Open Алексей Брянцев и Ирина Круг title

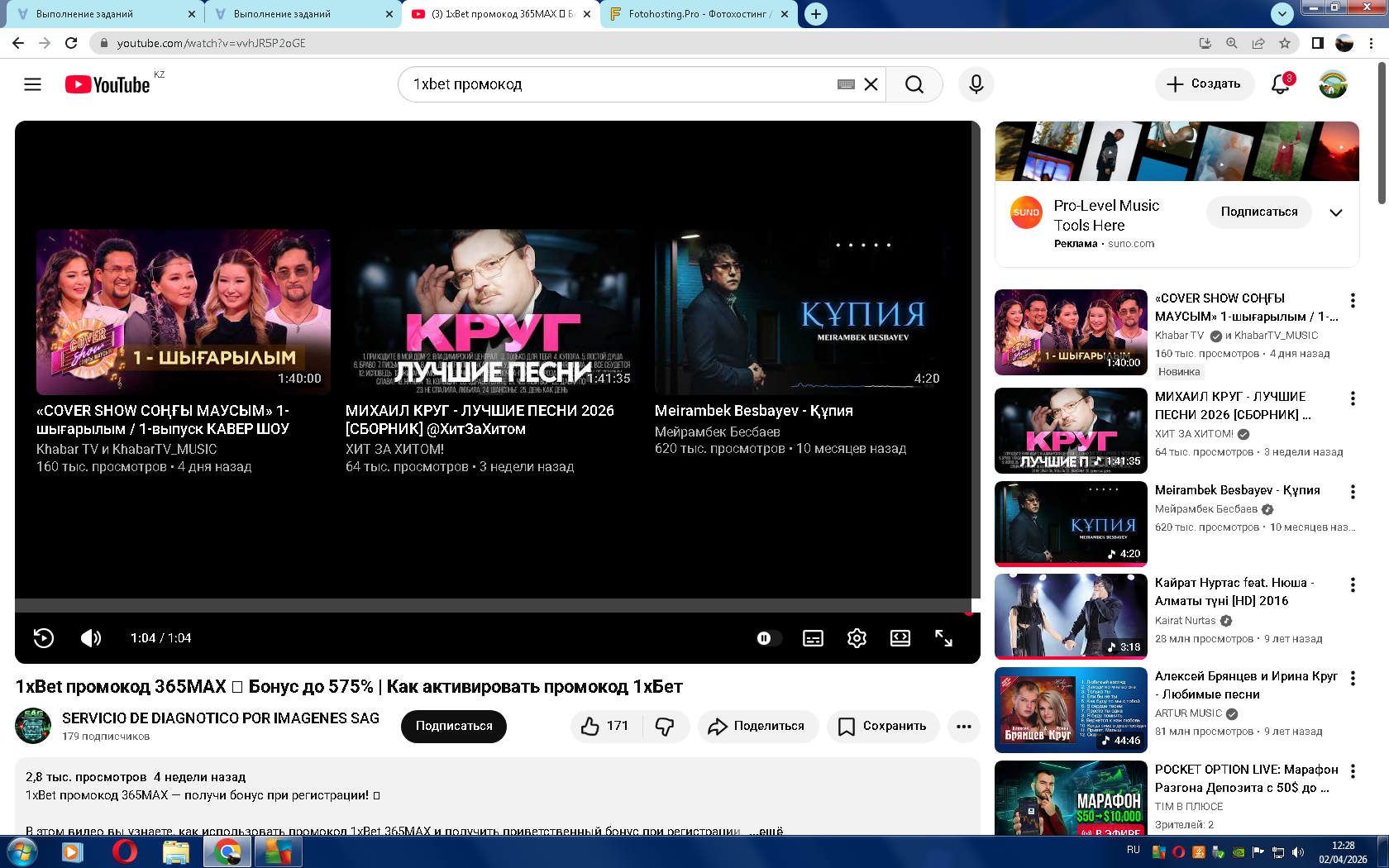1246,685
